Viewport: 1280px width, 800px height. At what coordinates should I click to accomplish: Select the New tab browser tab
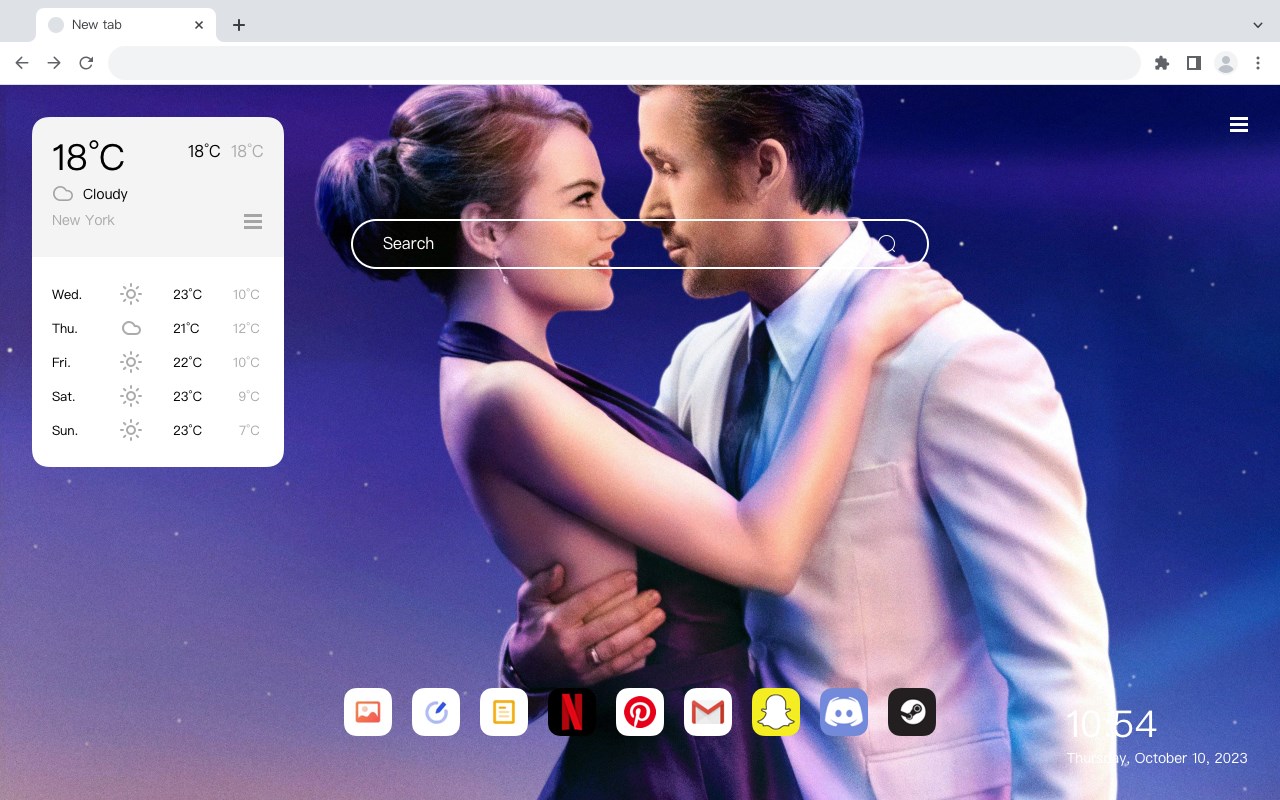pyautogui.click(x=126, y=25)
